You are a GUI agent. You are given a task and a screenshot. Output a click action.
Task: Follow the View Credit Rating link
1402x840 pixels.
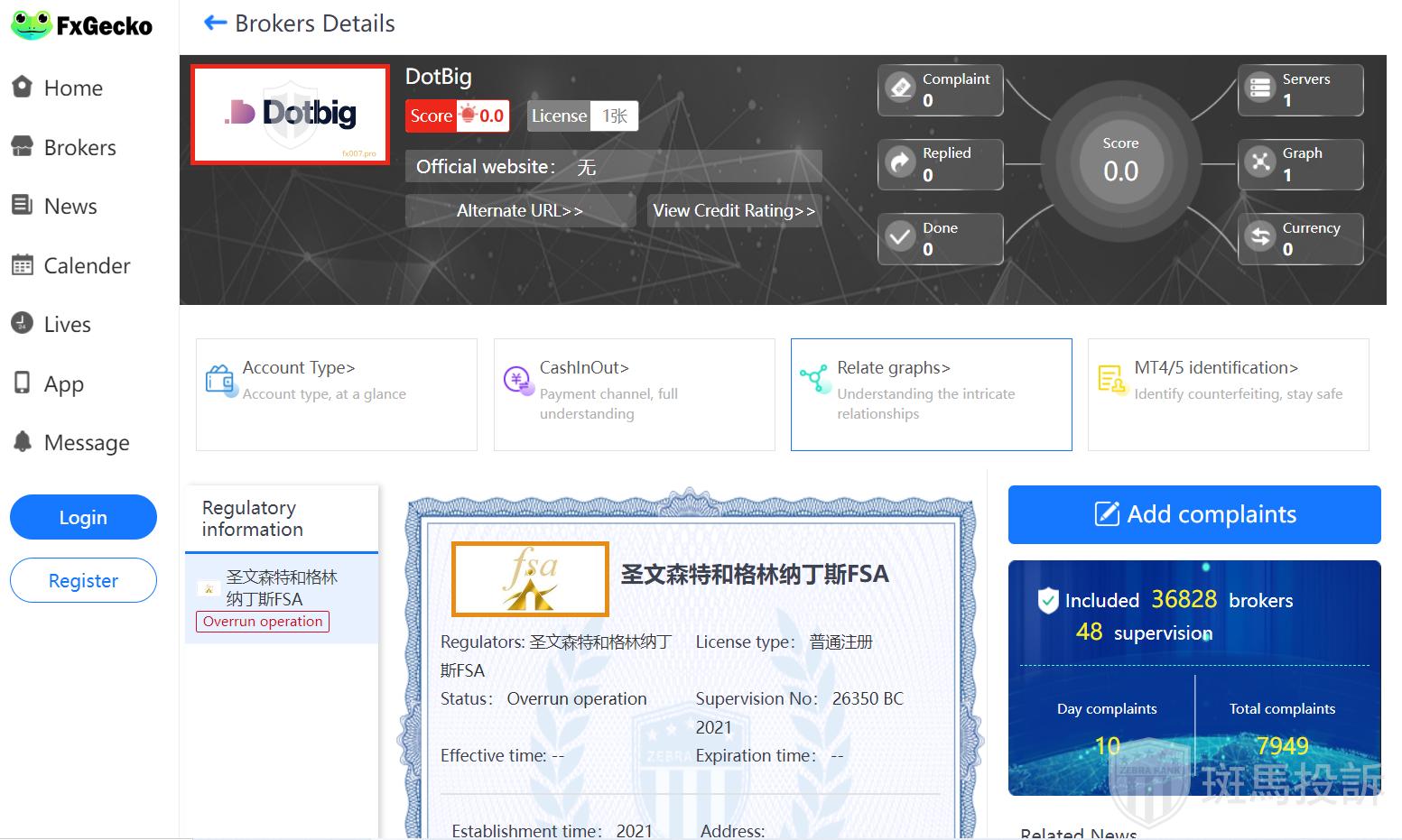pyautogui.click(x=734, y=211)
